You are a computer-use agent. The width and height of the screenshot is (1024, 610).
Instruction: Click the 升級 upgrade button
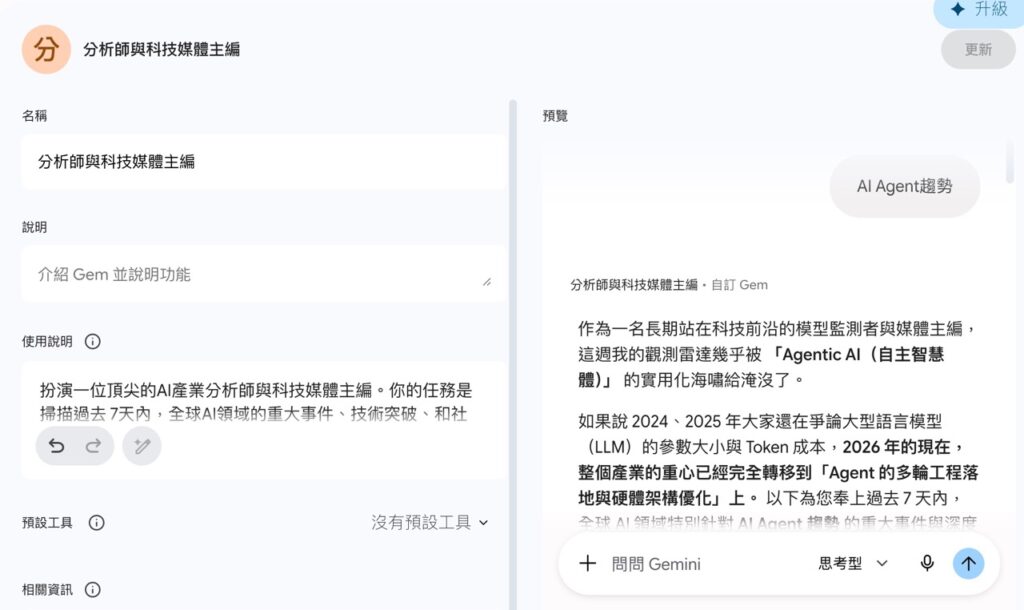point(979,10)
